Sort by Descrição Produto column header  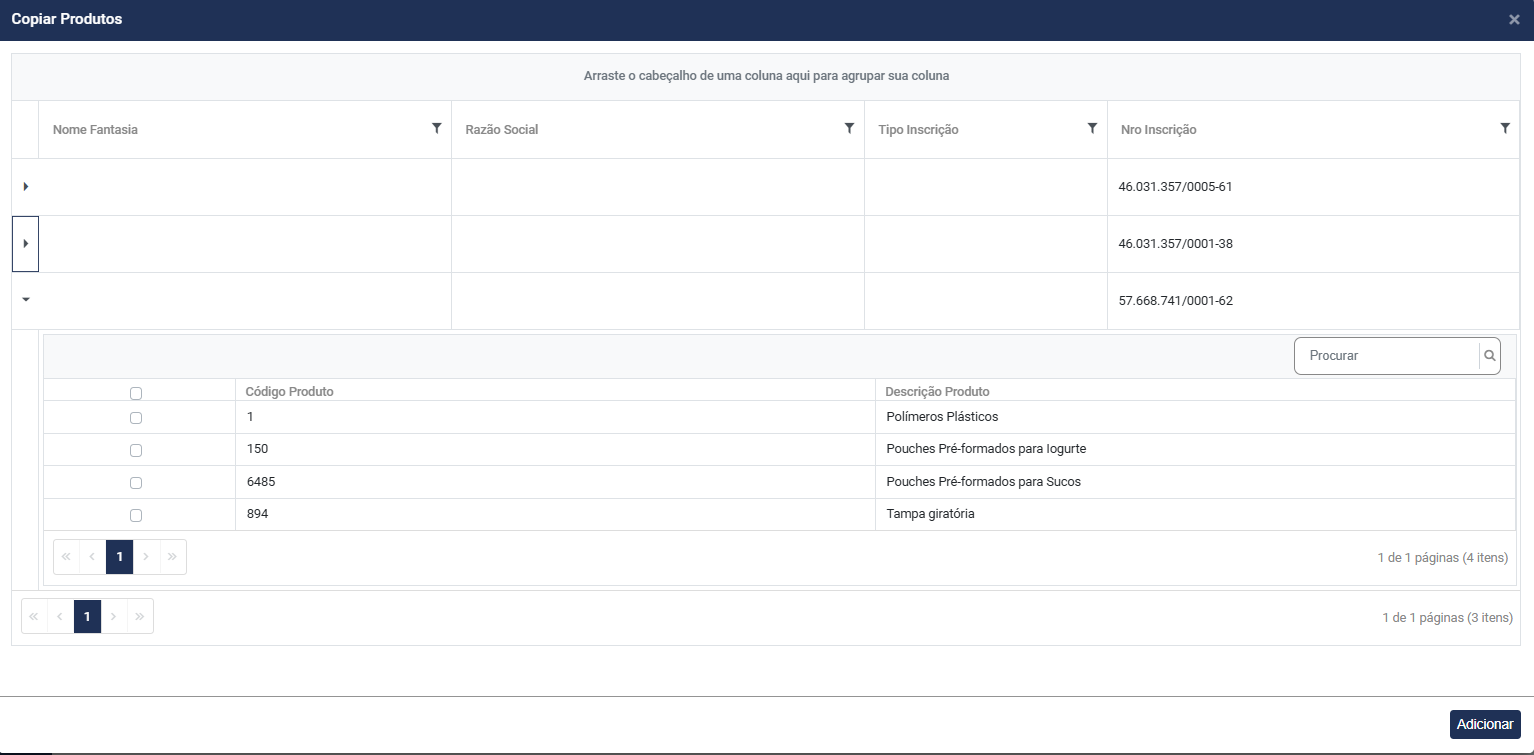coord(937,391)
